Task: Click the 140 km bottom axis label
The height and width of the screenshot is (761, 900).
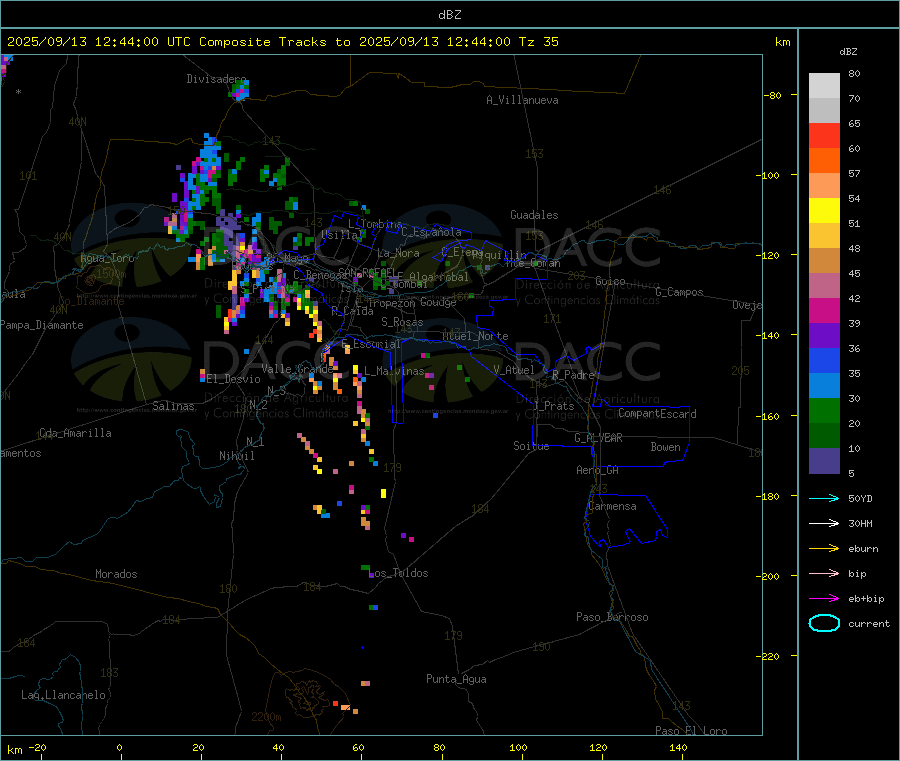Action: (x=678, y=747)
